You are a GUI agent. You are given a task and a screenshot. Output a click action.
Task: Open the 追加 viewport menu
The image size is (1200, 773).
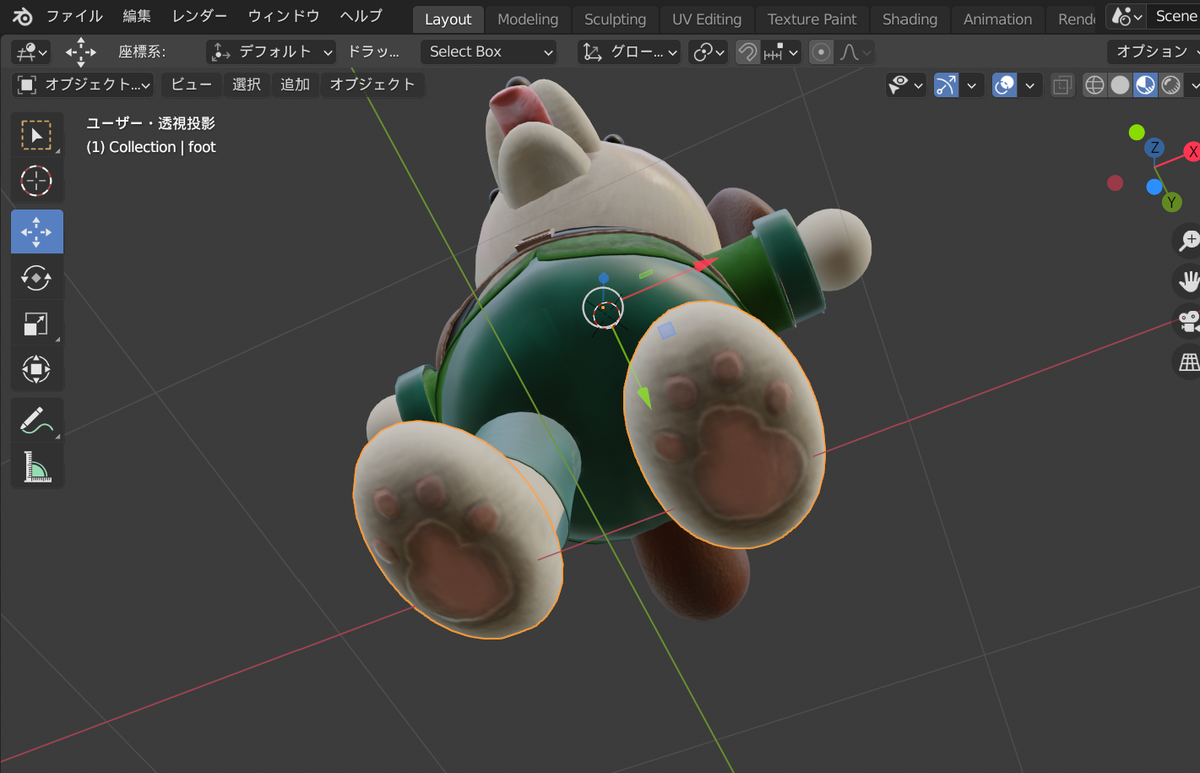click(x=295, y=85)
